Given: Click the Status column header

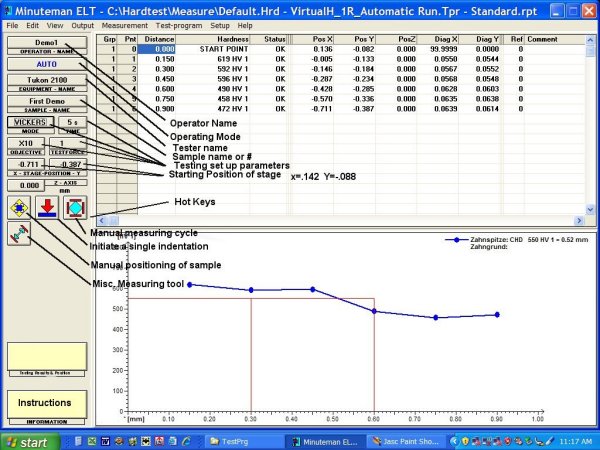Looking at the screenshot, I should [x=268, y=39].
